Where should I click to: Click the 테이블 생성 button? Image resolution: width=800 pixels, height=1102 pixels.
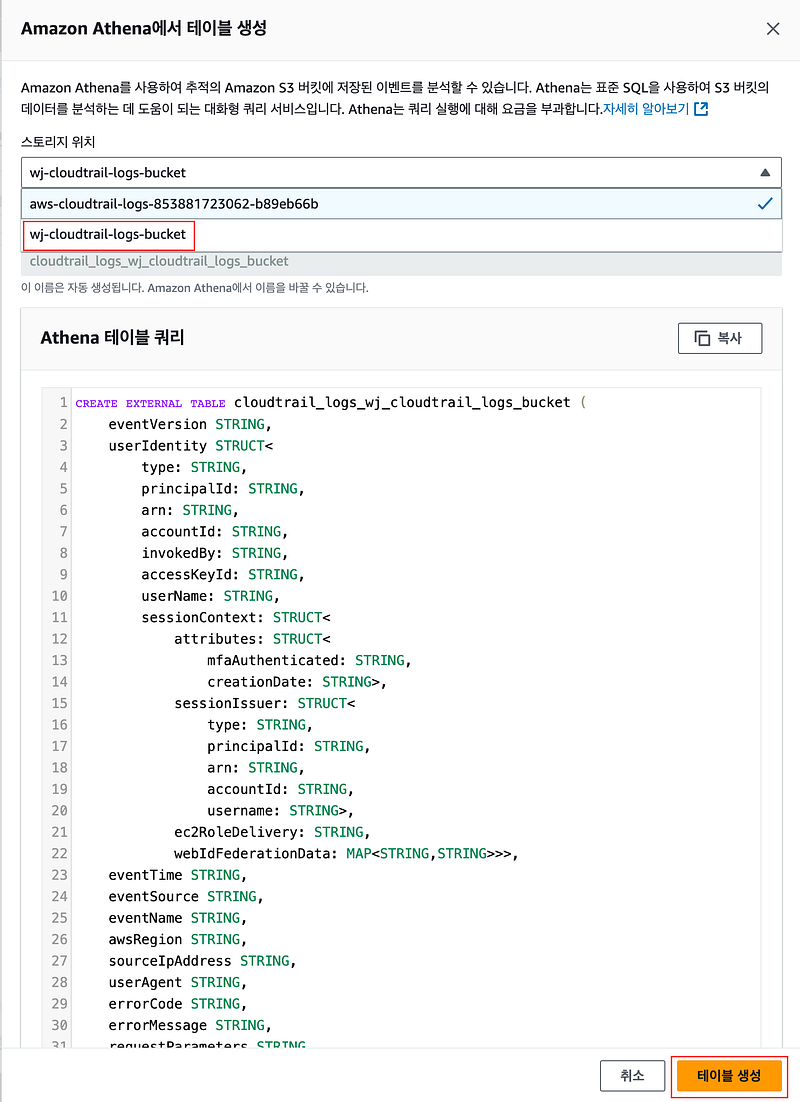pyautogui.click(x=729, y=1075)
